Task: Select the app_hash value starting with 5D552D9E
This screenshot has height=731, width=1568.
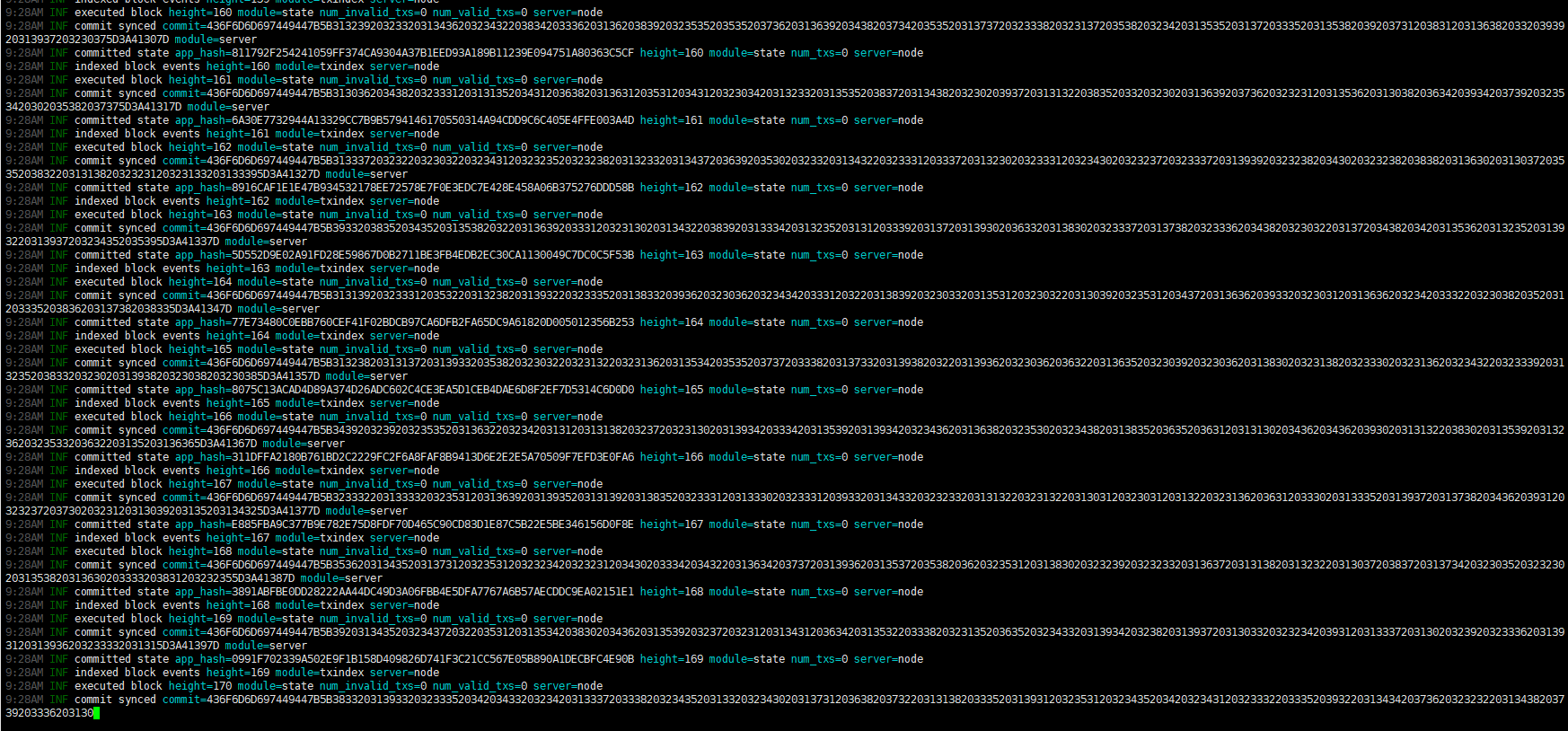Action: (433, 255)
